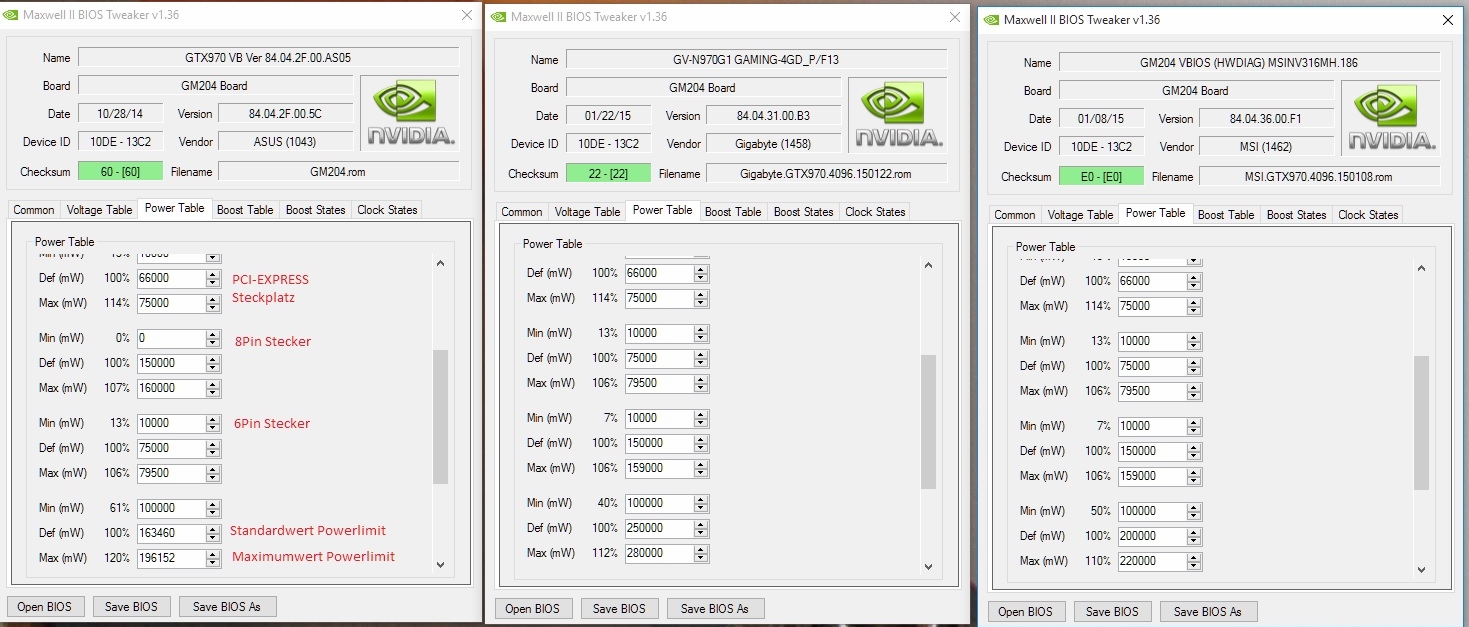The width and height of the screenshot is (1469, 627).
Task: Switch to Boost Table tab in MSI window
Action: coord(1226,215)
